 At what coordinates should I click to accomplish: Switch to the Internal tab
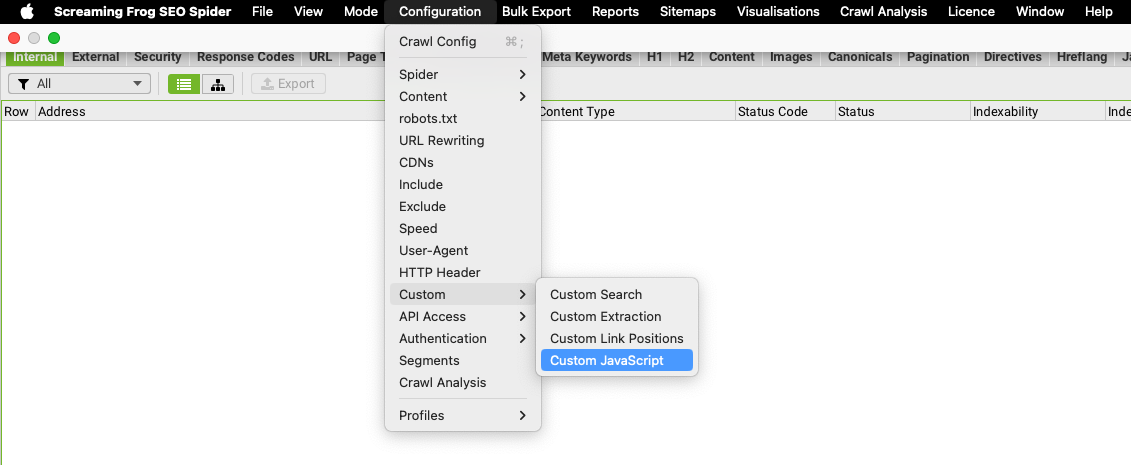tap(35, 57)
